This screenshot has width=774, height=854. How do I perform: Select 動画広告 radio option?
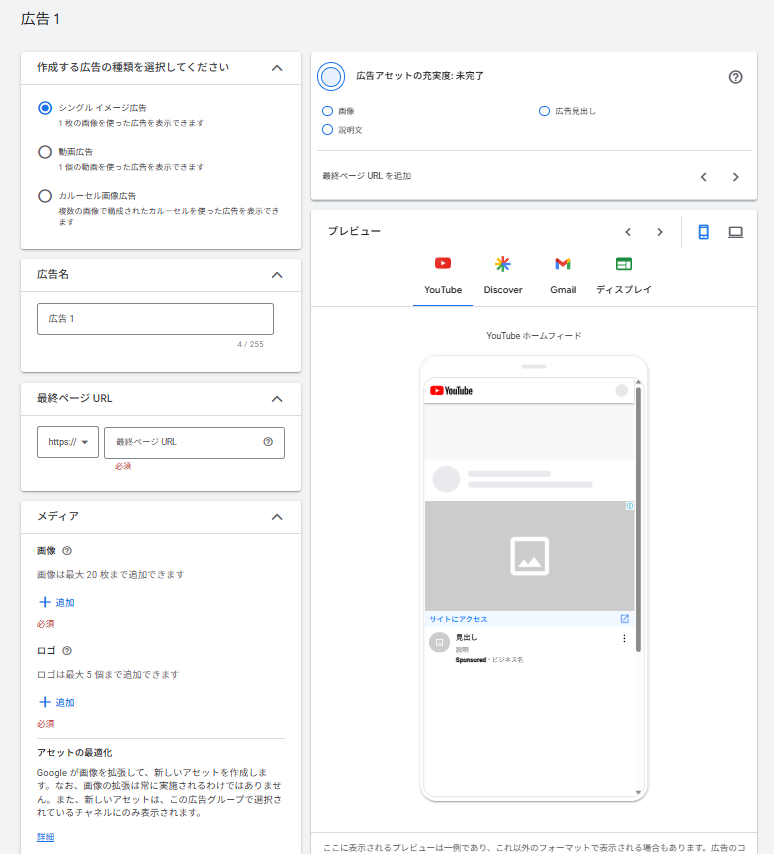[x=44, y=152]
